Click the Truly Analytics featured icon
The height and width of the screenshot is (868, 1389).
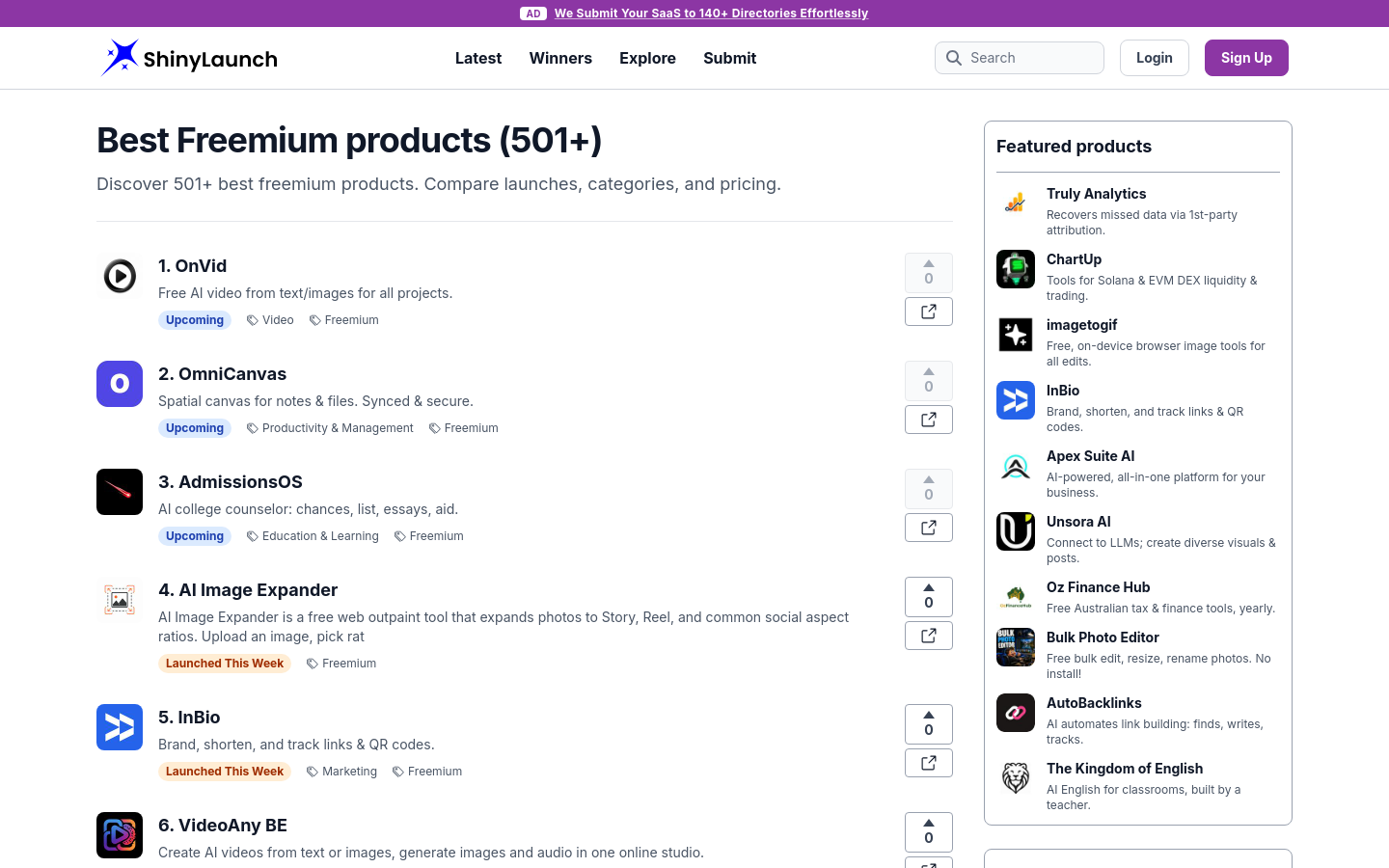pyautogui.click(x=1016, y=203)
